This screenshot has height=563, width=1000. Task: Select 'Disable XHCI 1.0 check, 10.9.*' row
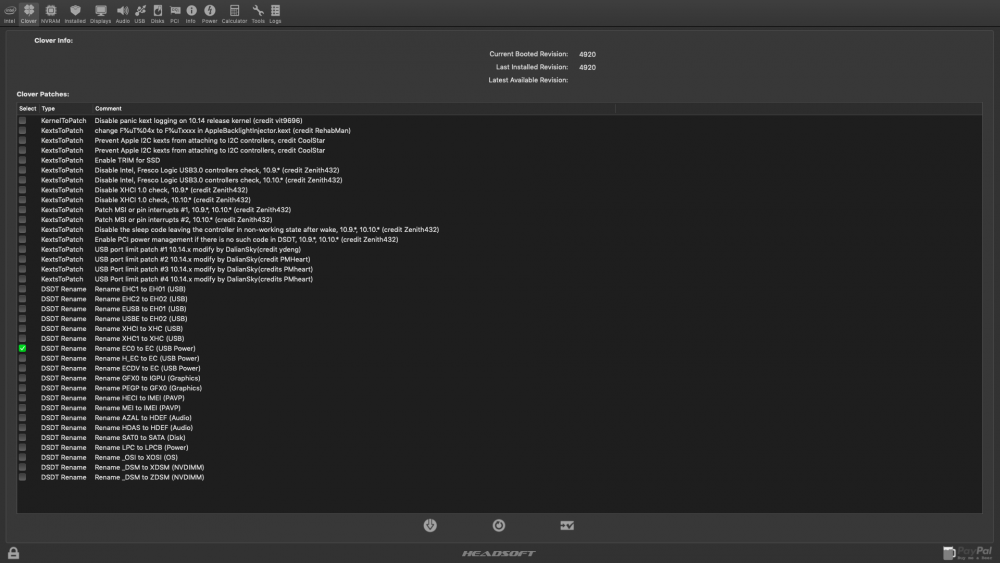(499, 190)
